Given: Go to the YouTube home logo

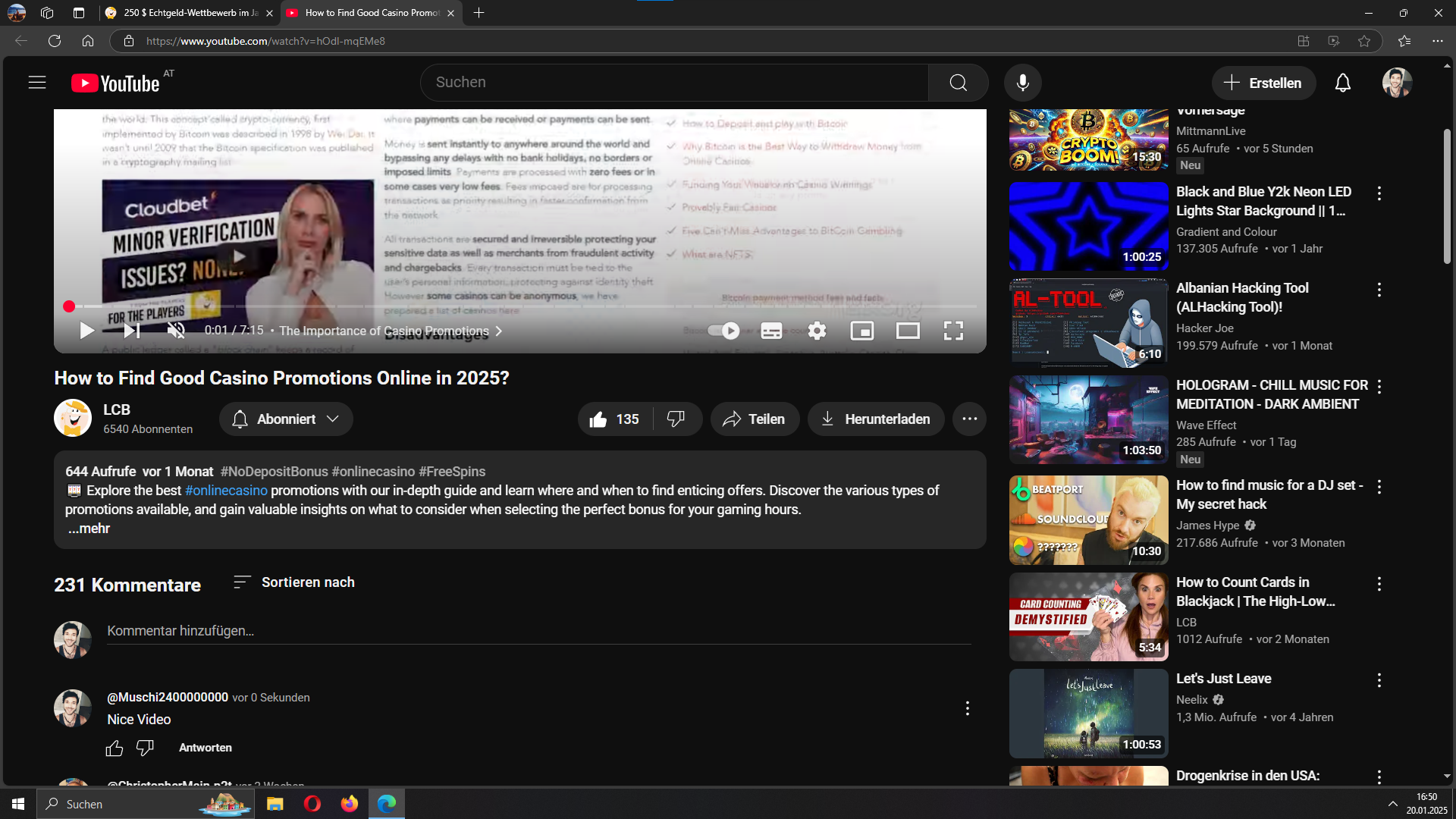Looking at the screenshot, I should click(x=115, y=83).
